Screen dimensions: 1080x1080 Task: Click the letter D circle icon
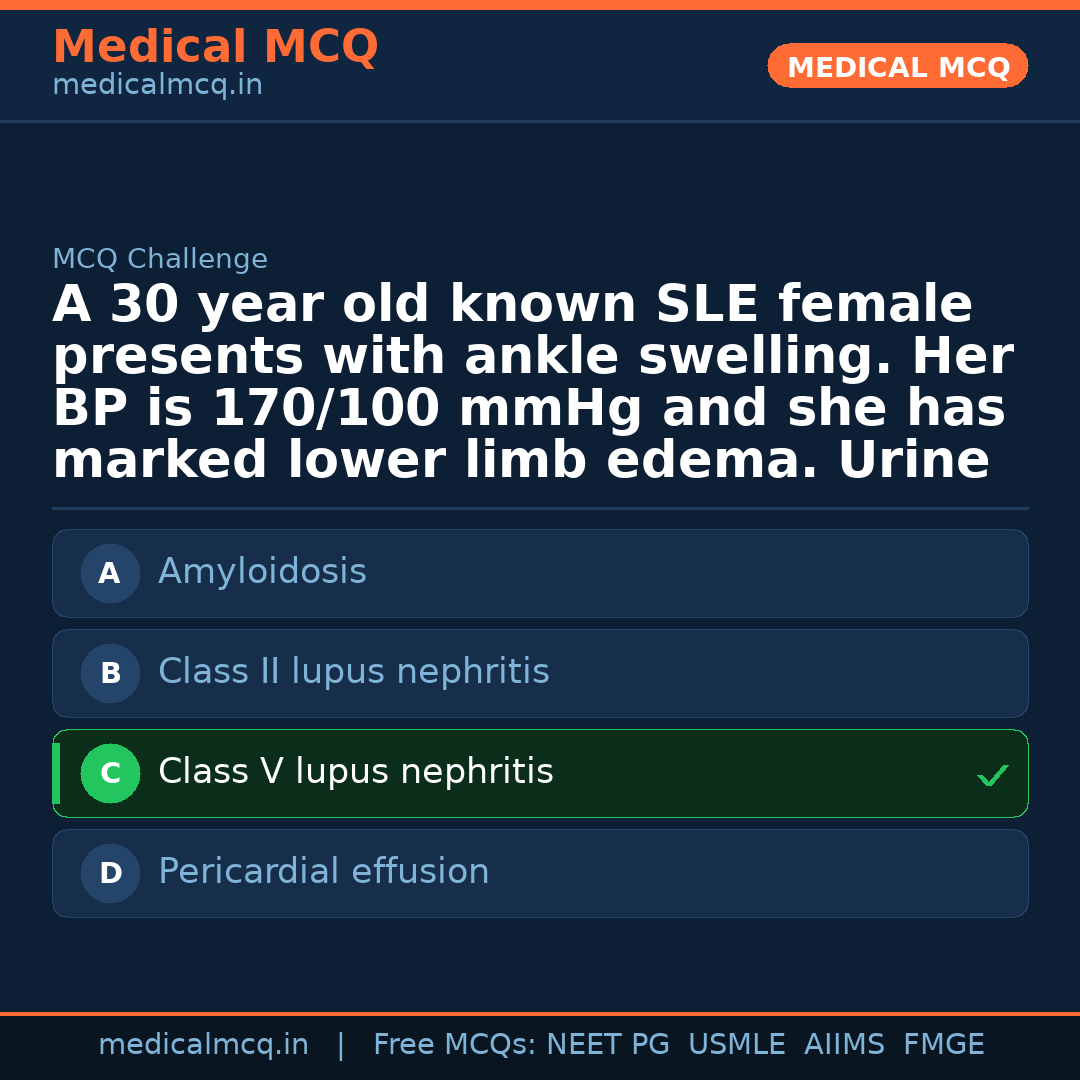point(110,874)
